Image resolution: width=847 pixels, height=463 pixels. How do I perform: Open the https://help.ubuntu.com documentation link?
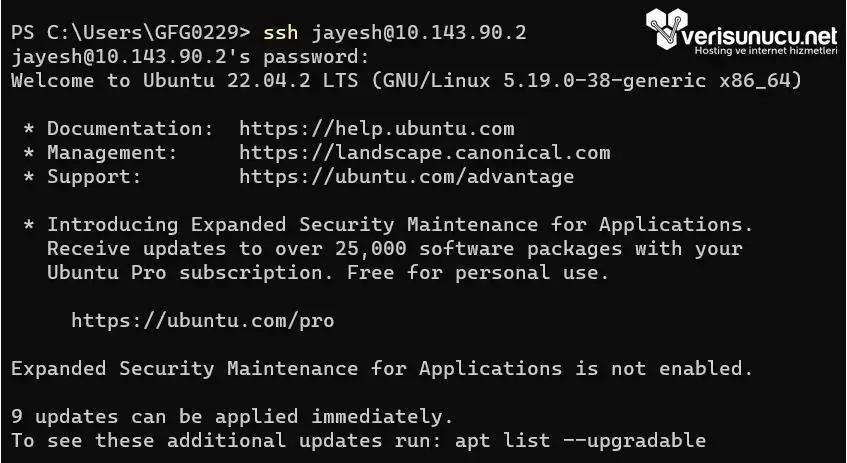[x=377, y=129]
